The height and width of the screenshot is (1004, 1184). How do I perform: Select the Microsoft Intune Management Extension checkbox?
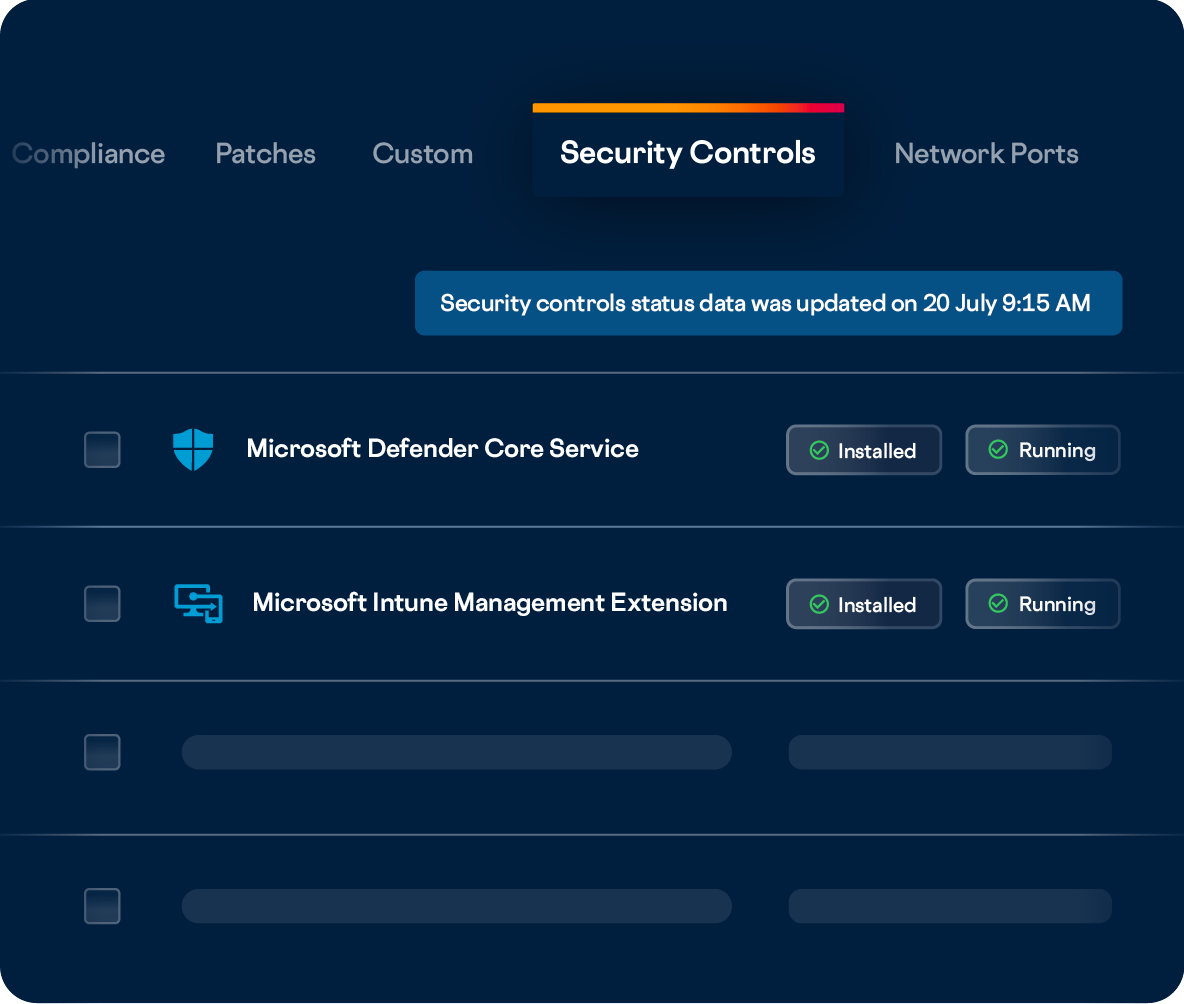click(102, 604)
